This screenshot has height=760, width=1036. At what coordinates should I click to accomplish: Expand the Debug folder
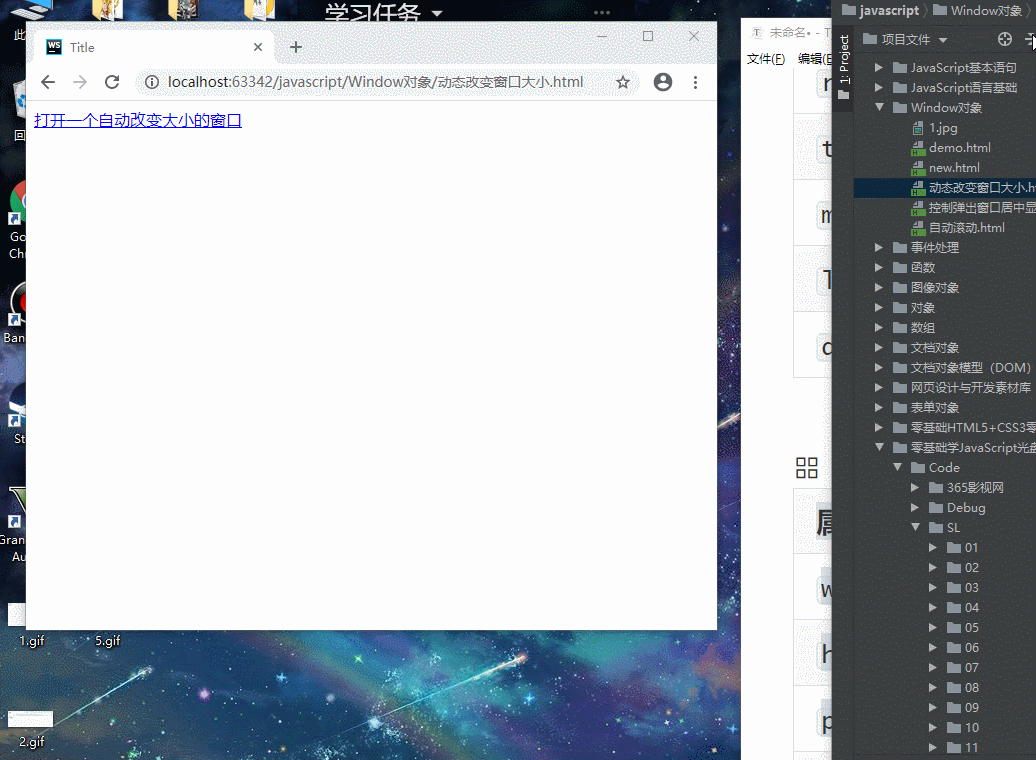[915, 508]
